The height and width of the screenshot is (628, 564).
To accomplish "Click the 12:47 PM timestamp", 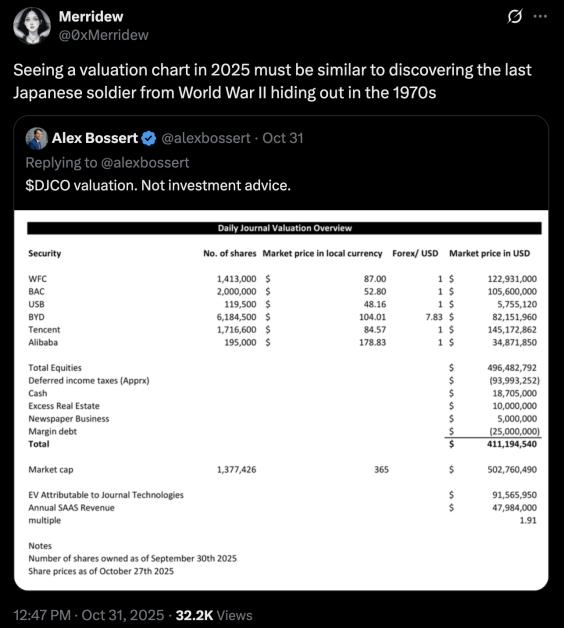I will click(x=42, y=615).
